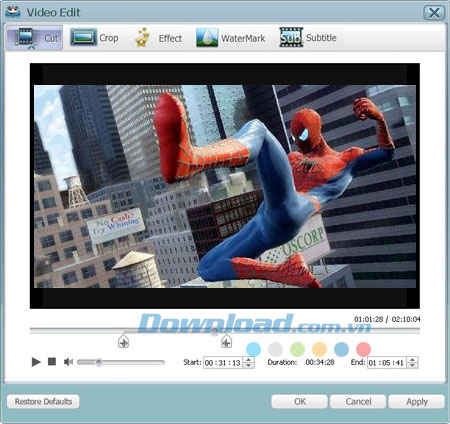Click the elapsed time 01:01:28 readout
Viewport: 450px width, 424px height.
368,319
